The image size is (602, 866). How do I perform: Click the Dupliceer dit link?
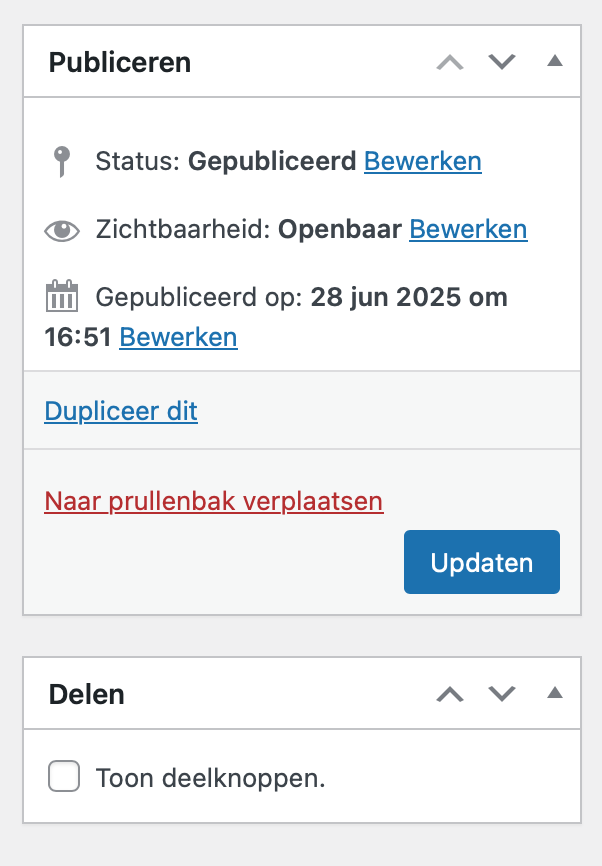(121, 411)
